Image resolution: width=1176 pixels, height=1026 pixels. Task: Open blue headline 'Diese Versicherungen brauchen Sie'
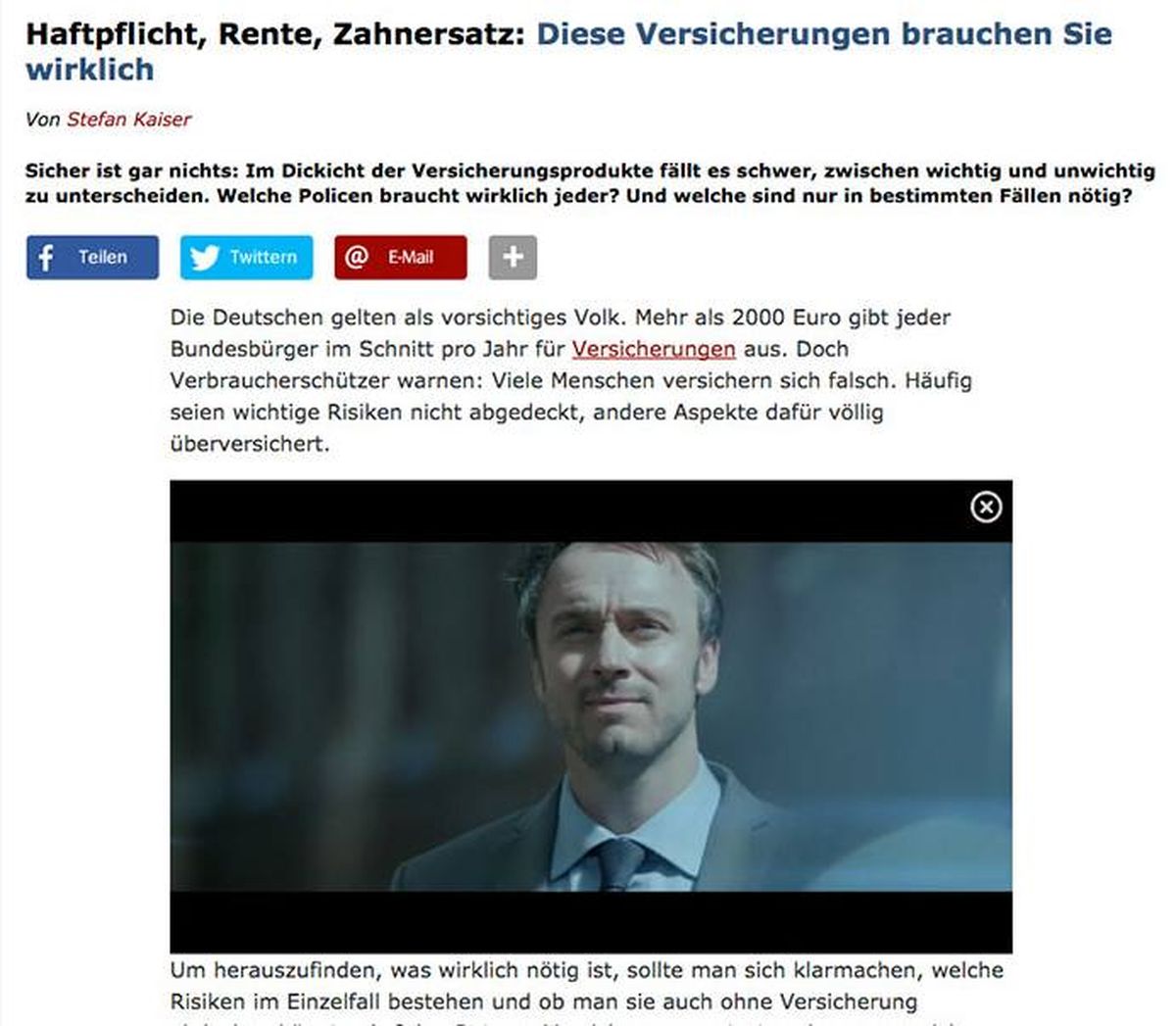(x=824, y=34)
